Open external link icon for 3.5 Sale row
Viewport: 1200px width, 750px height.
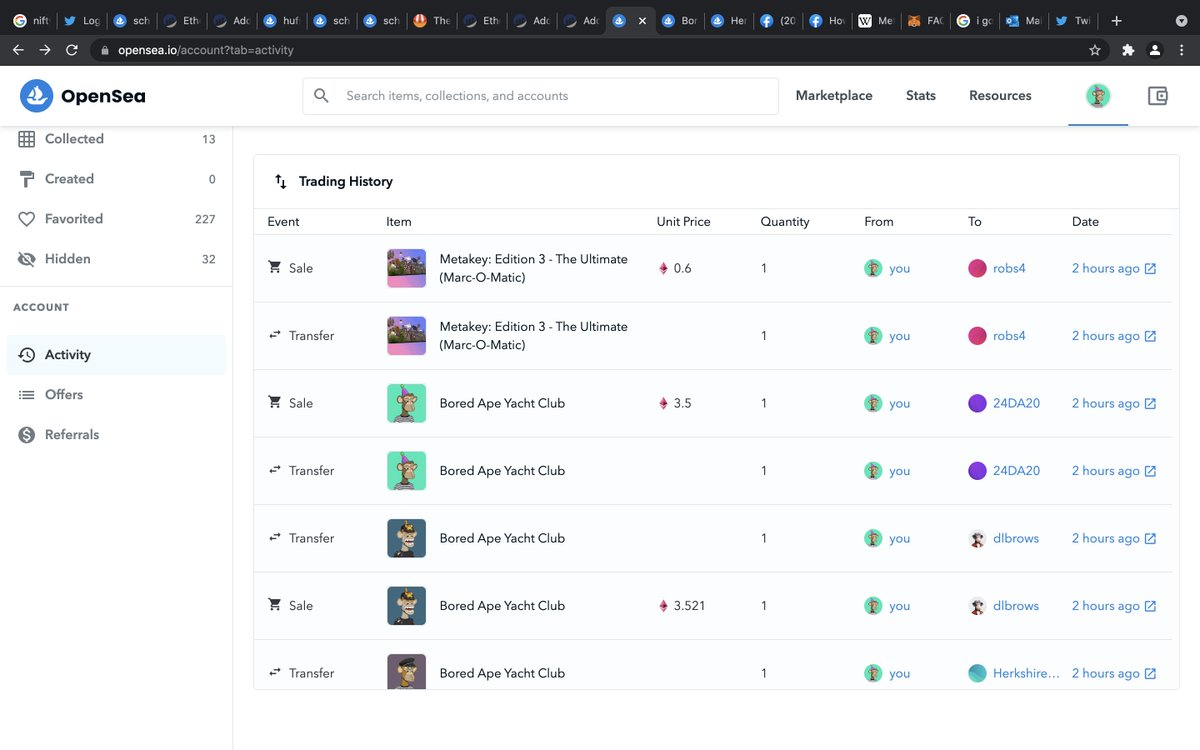pos(1150,404)
